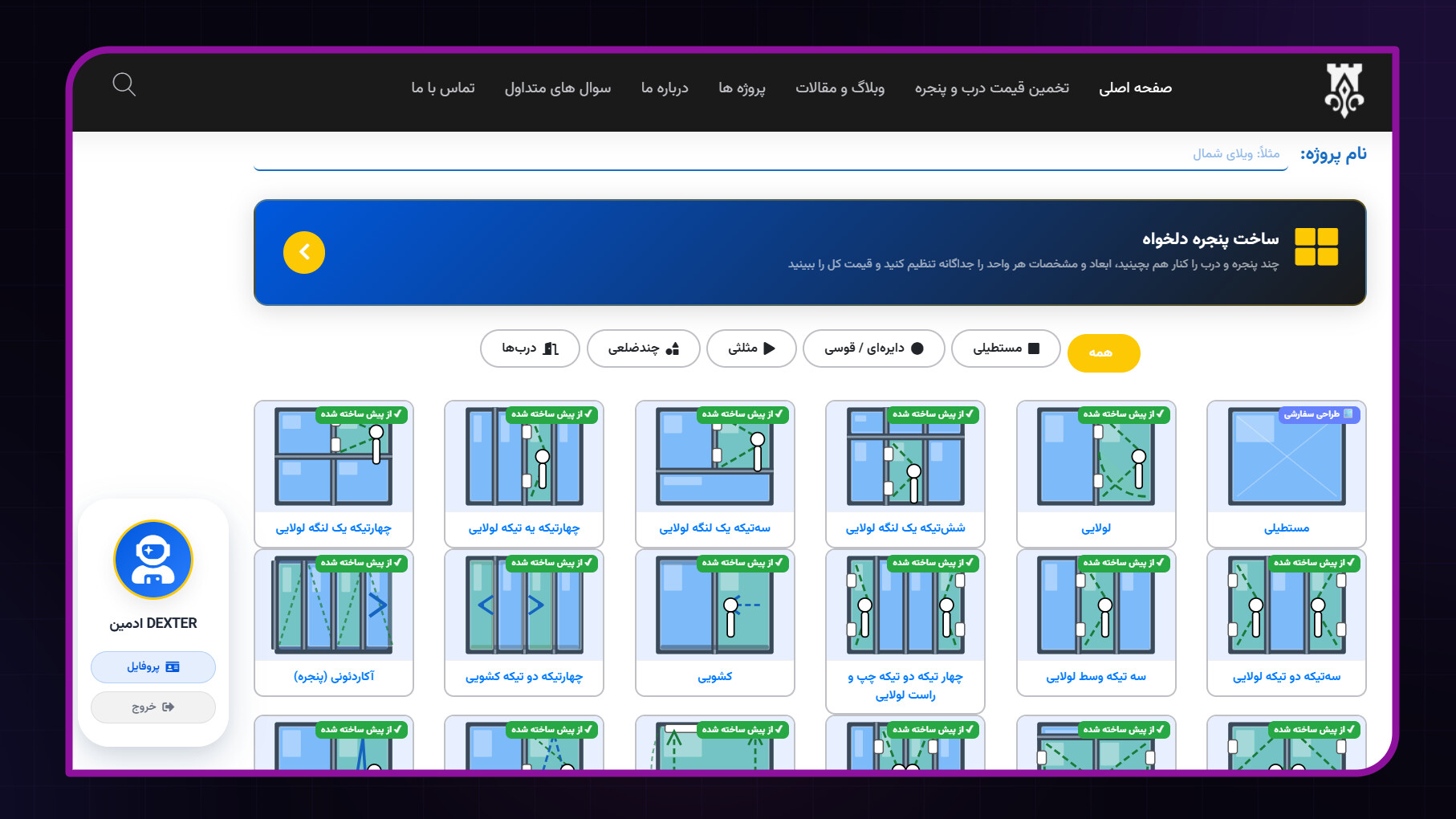Open the پروژه ها menu item
Viewport: 1456px width, 819px height.
point(742,88)
